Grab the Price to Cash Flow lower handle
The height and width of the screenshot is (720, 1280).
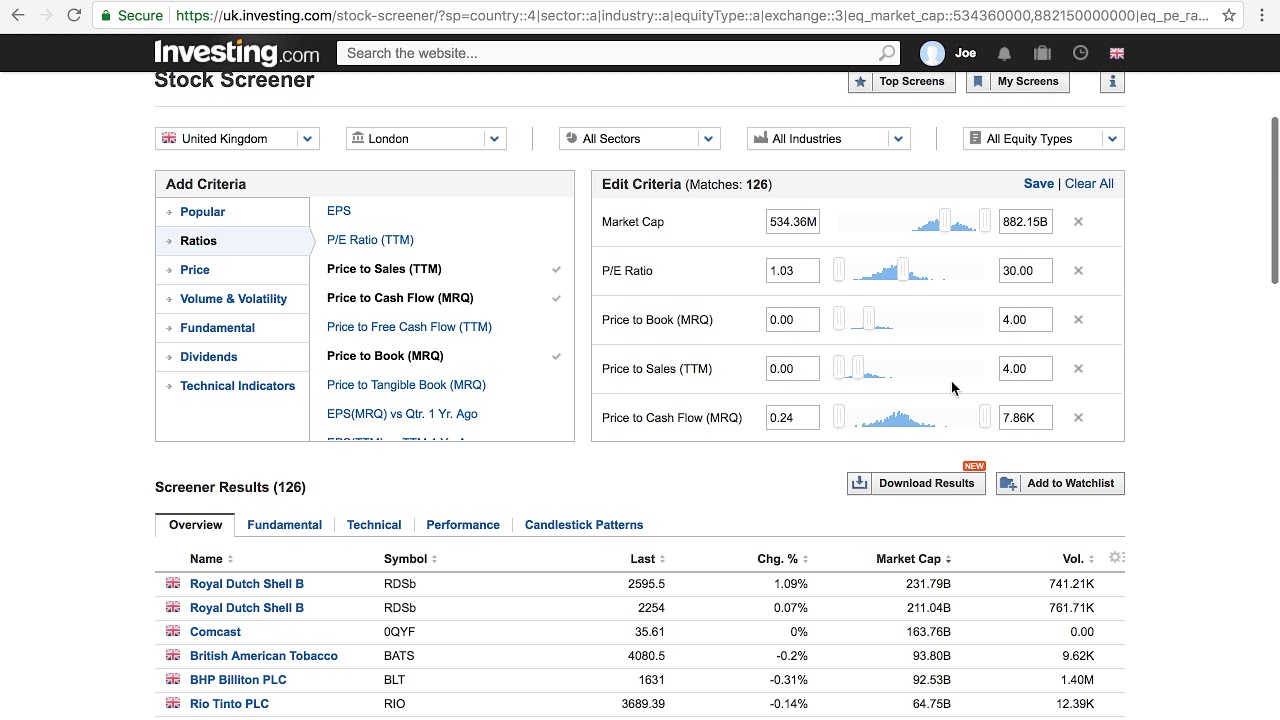click(x=839, y=417)
